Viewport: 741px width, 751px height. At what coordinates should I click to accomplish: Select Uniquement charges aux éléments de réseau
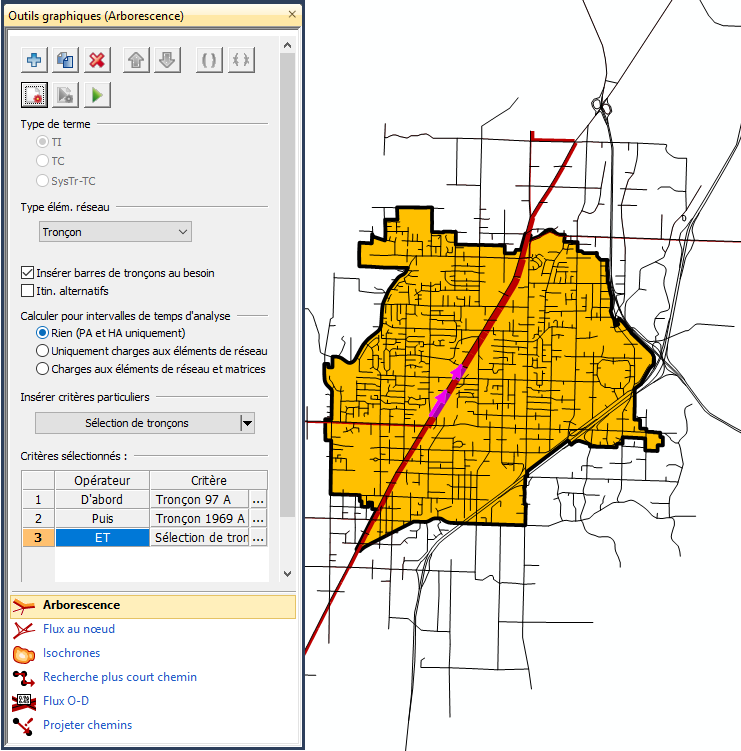click(x=42, y=351)
